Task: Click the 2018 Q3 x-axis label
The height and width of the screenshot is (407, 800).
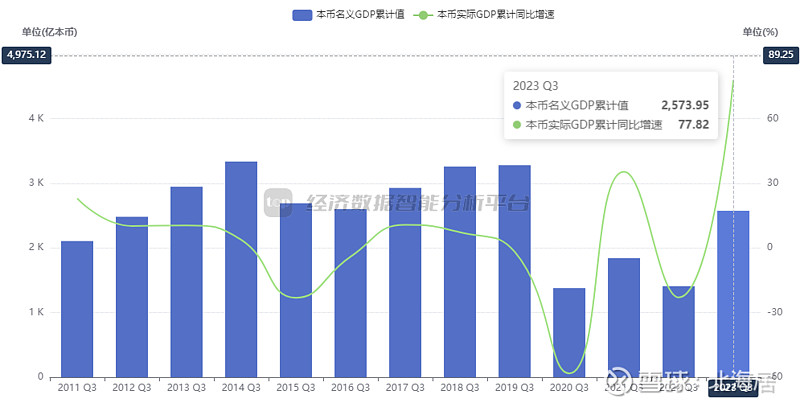Action: (460, 387)
